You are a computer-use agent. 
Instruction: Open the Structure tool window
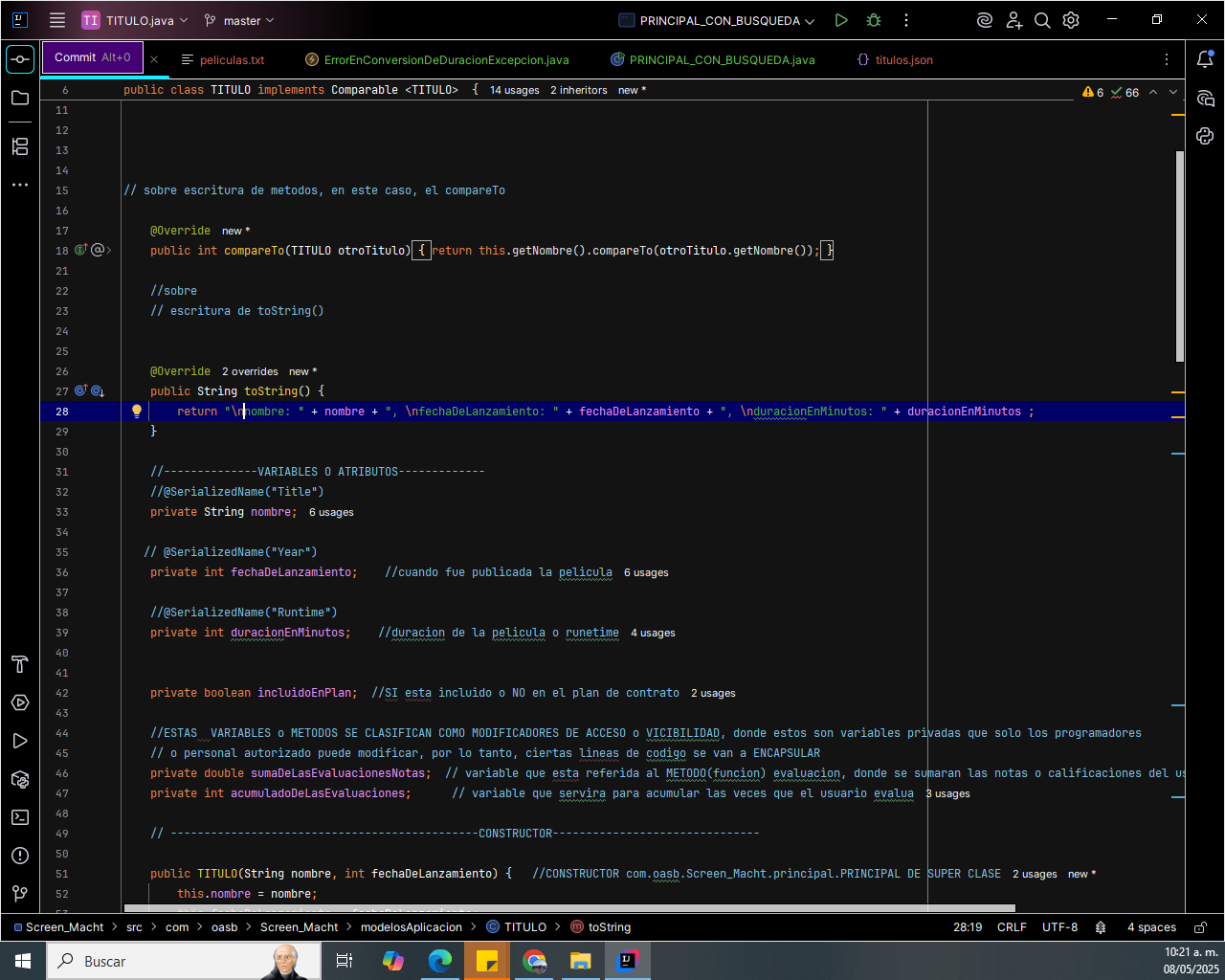point(20,146)
